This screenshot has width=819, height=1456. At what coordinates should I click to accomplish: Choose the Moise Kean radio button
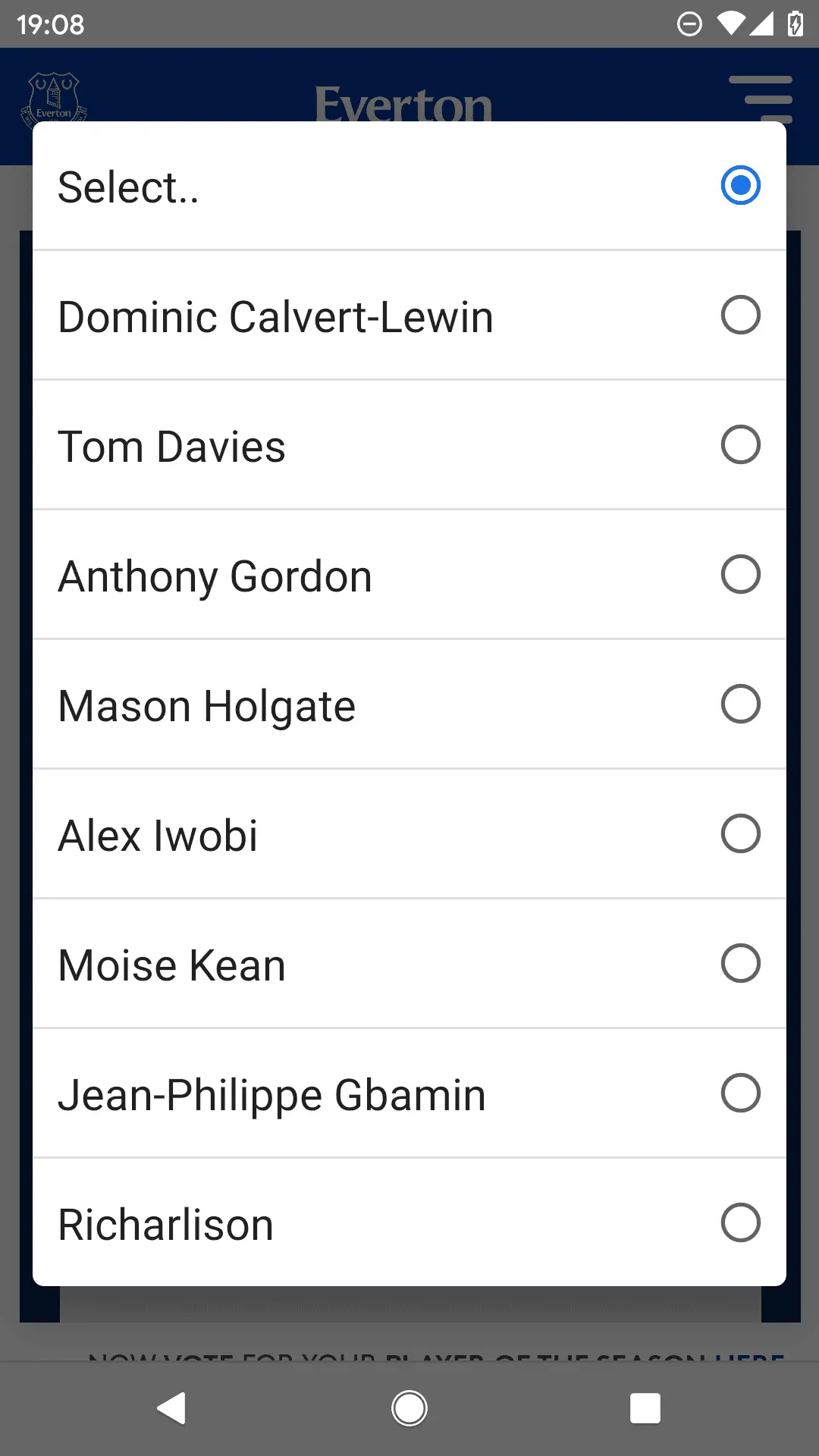pyautogui.click(x=740, y=964)
